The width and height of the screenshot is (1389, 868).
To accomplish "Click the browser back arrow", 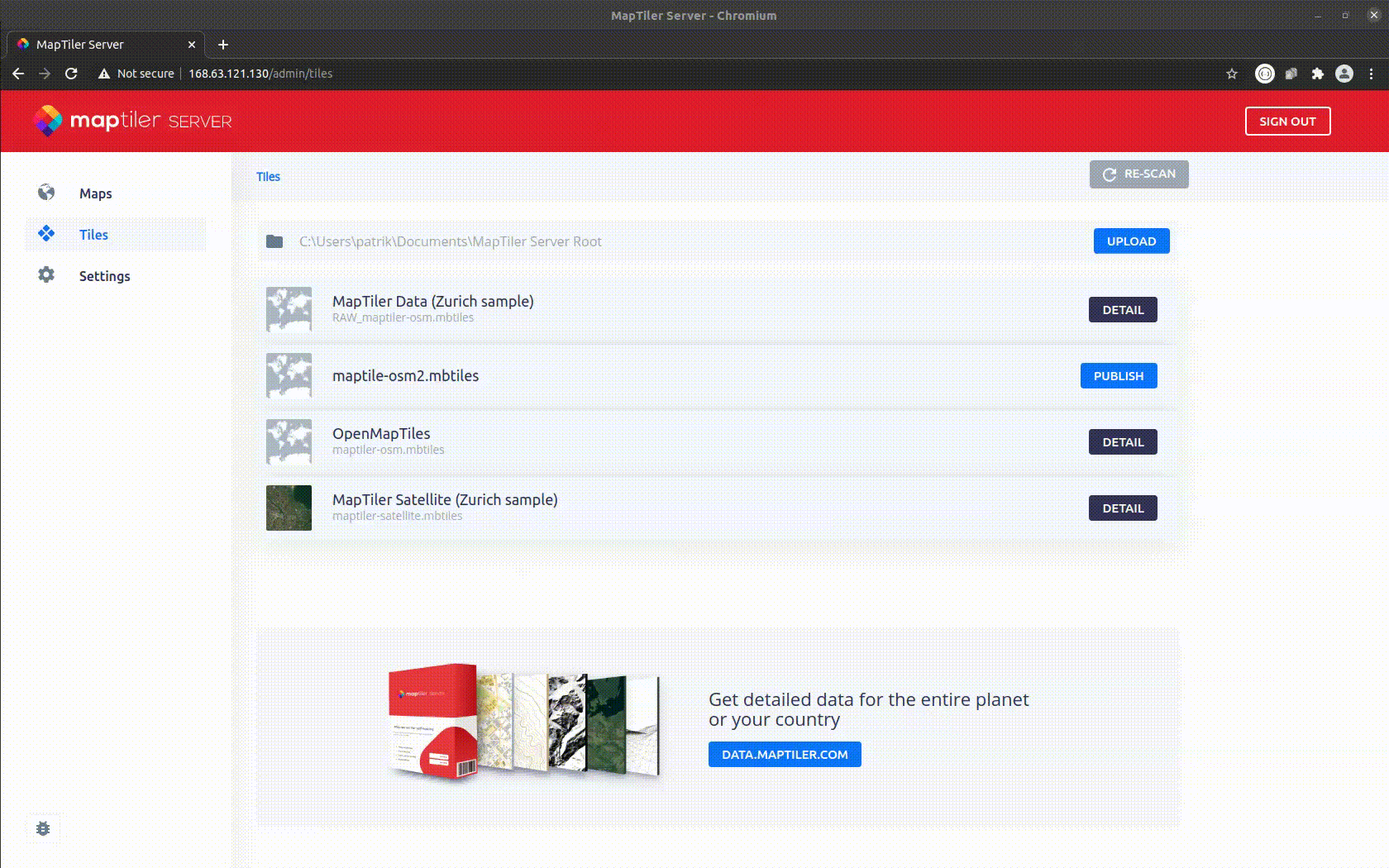I will [18, 74].
